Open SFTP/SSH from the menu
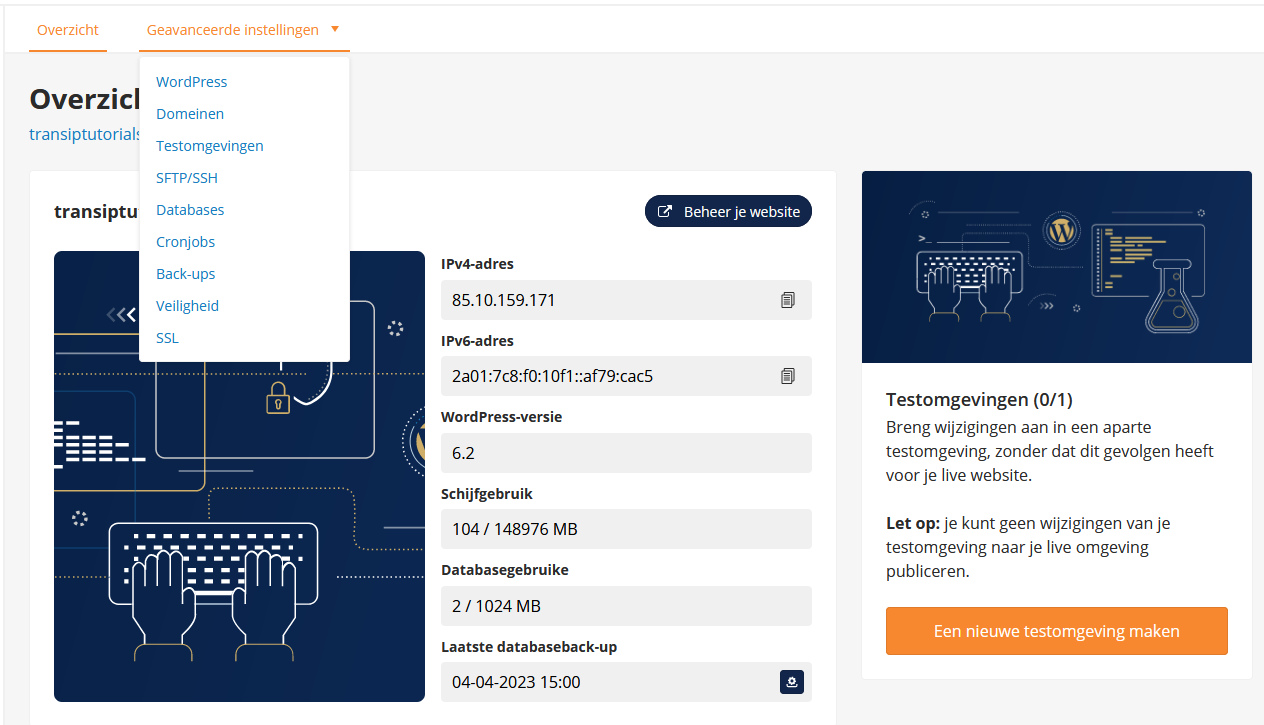 [x=187, y=178]
